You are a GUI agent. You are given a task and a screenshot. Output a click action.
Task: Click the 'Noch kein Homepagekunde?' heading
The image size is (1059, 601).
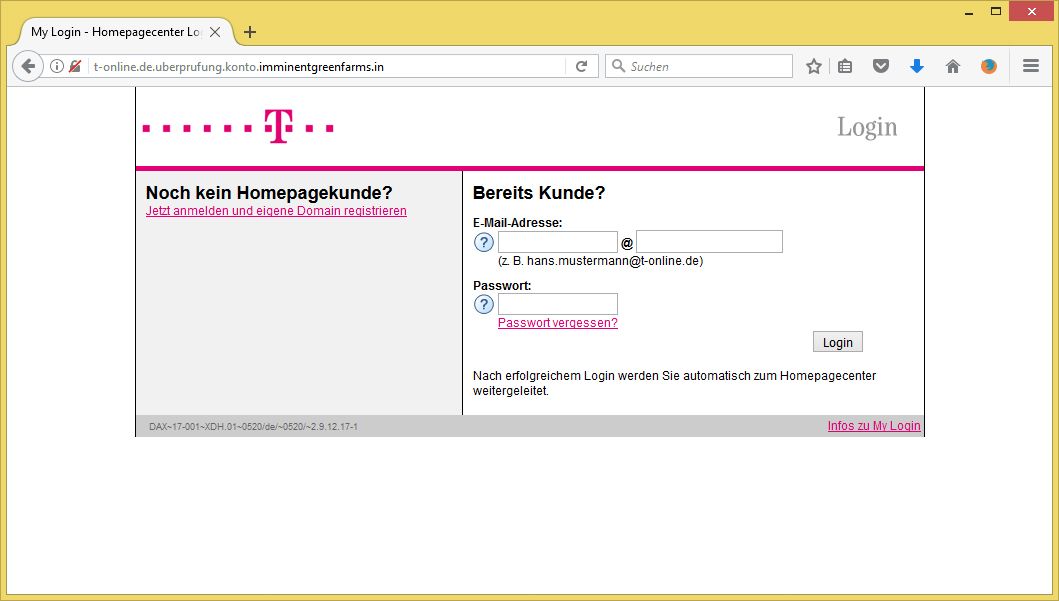(x=269, y=192)
